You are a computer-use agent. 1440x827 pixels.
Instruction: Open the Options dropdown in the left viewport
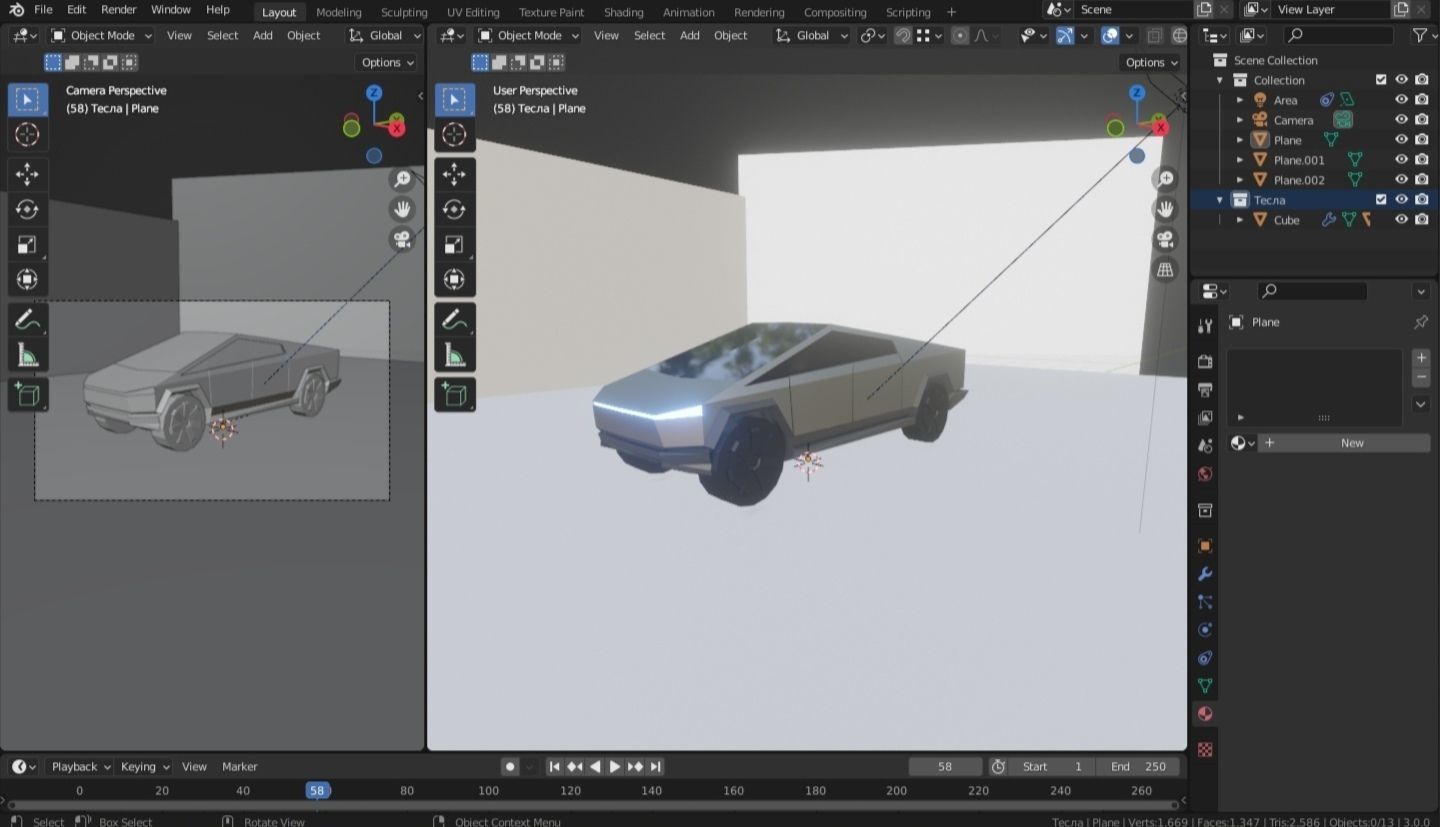tap(387, 62)
